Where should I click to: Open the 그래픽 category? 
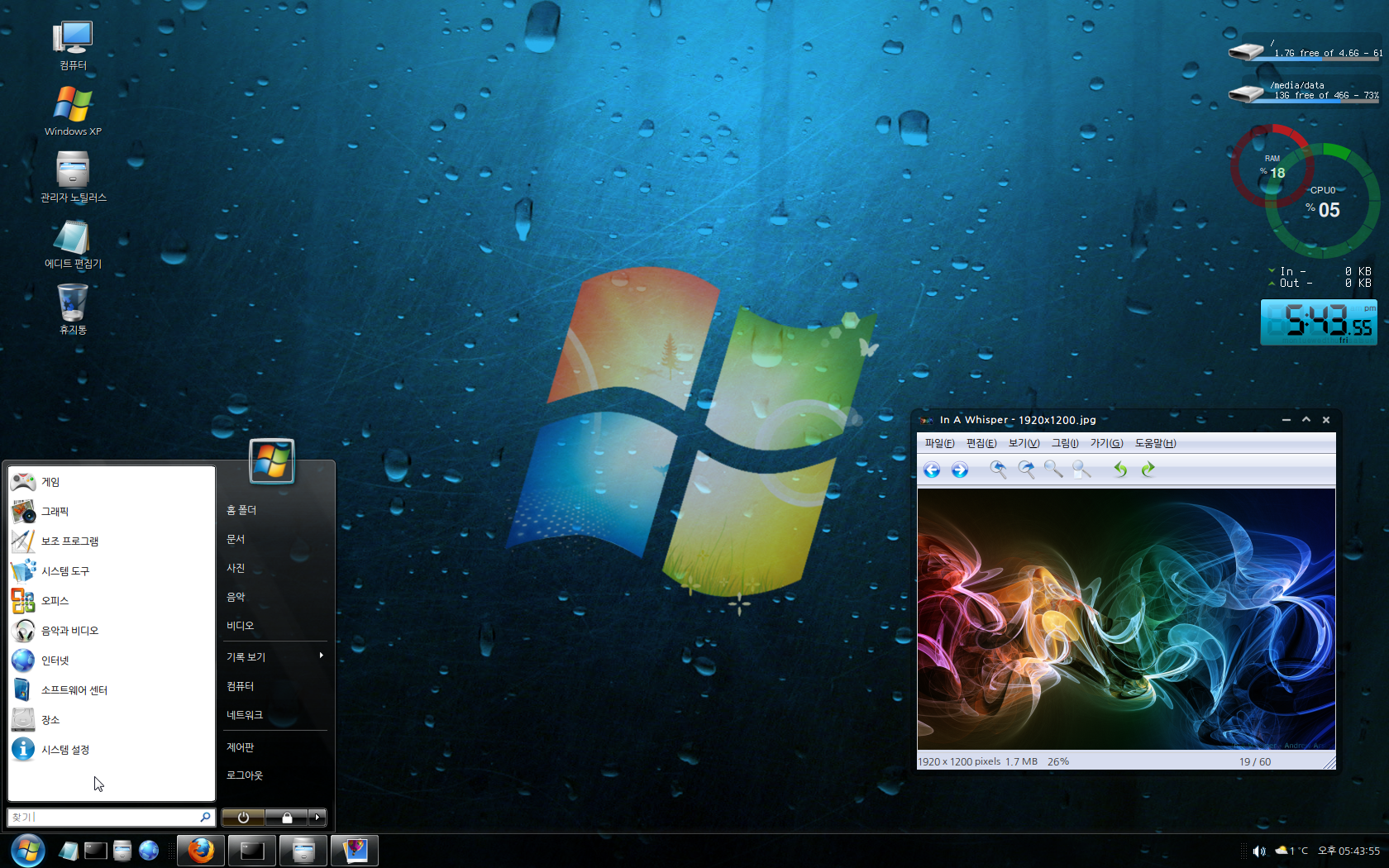click(112, 512)
